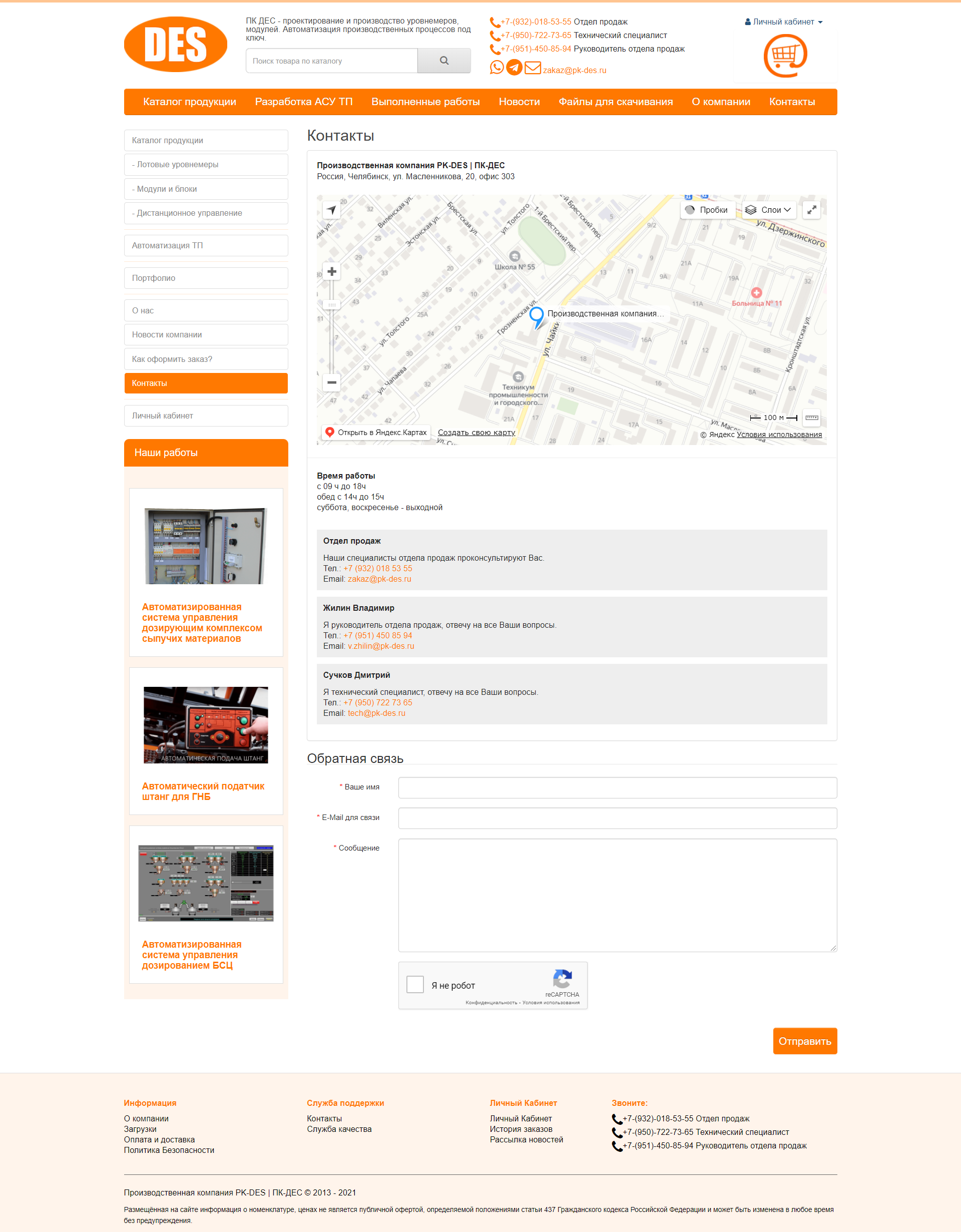This screenshot has height=1232, width=961.
Task: Click the map geolocation arrow icon
Action: point(332,210)
